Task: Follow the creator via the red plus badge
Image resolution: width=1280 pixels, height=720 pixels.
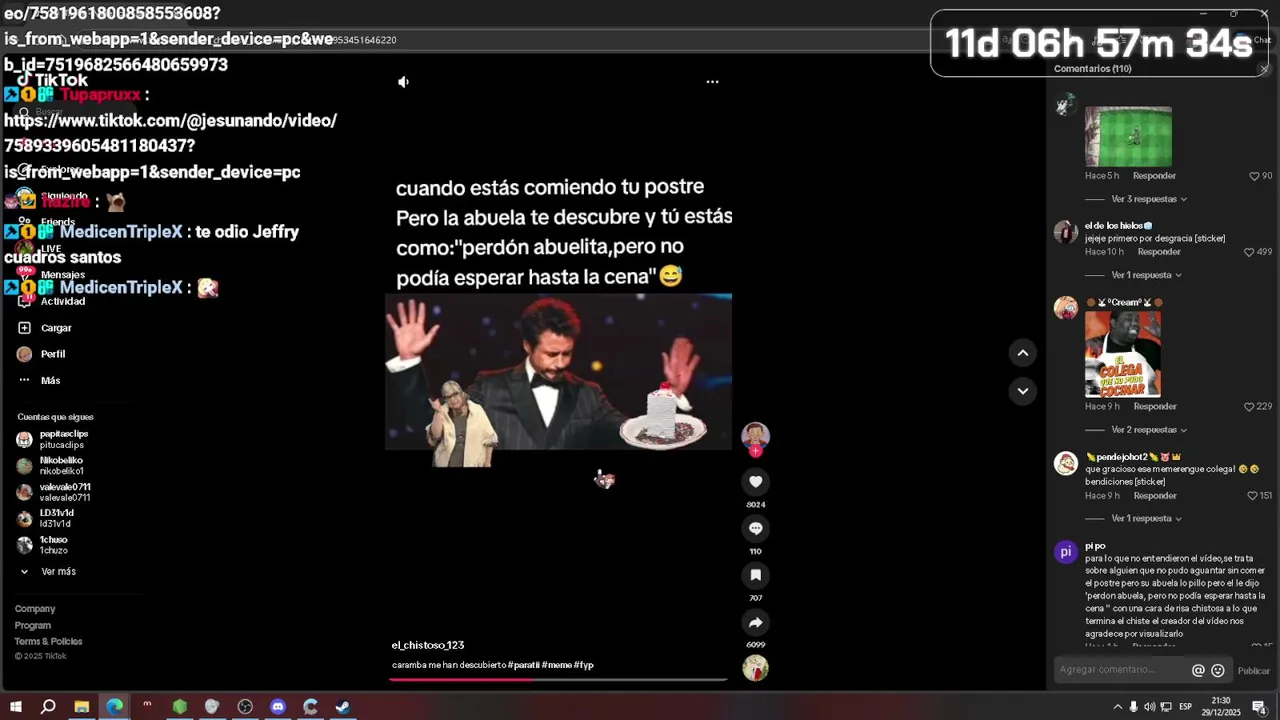Action: click(x=755, y=451)
